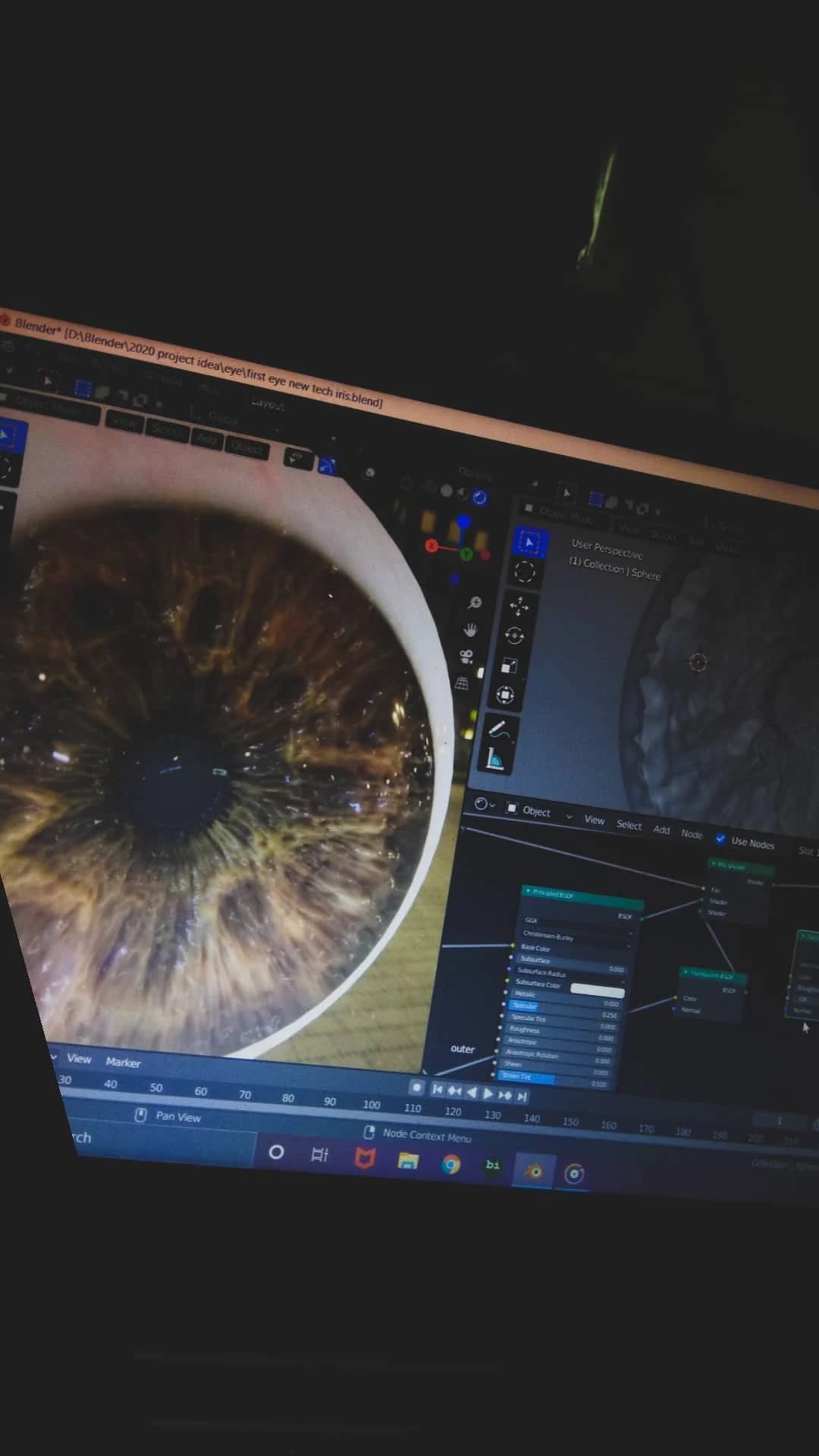Open File Explorer from taskbar
This screenshot has width=819, height=1456.
[408, 1161]
